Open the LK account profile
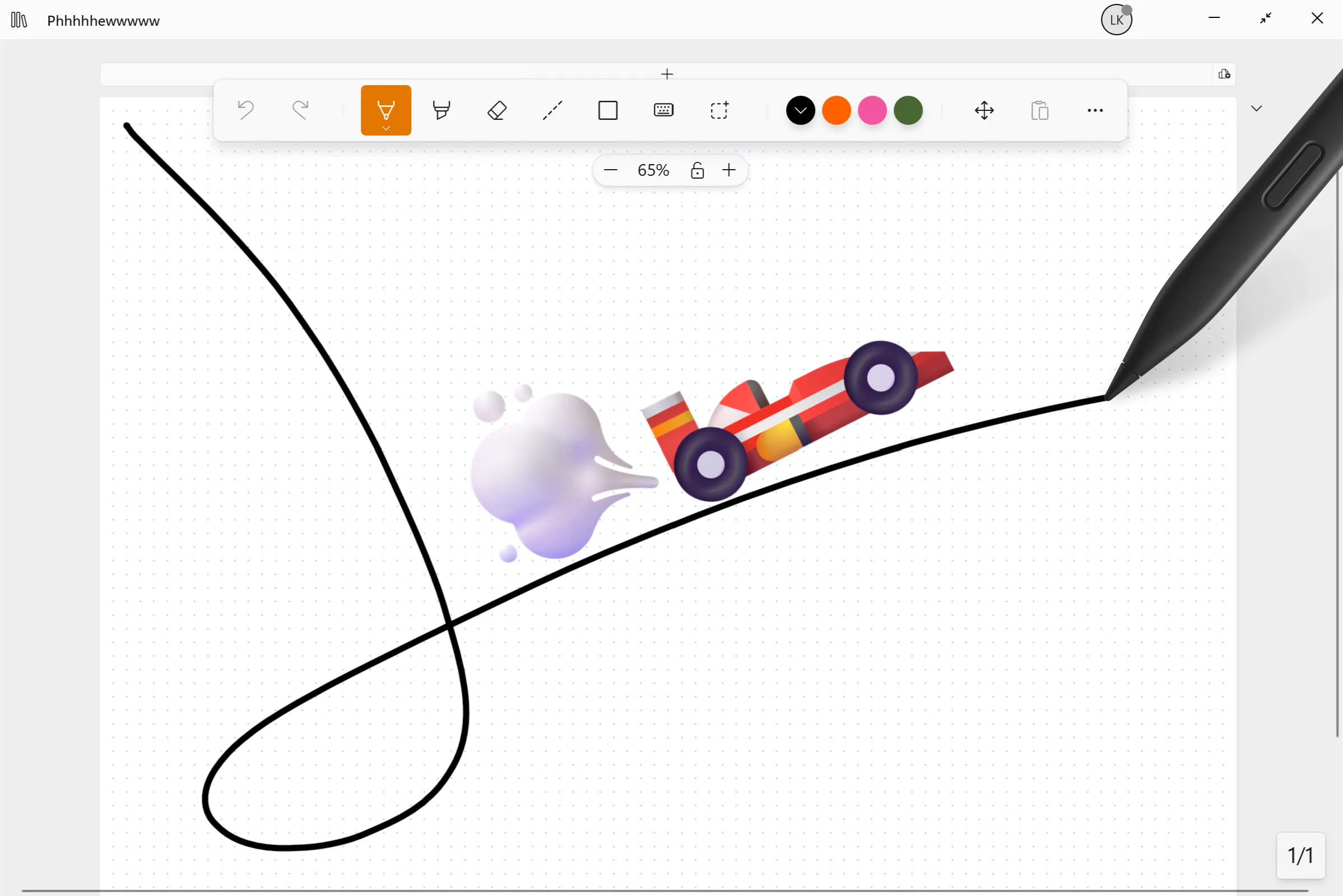The height and width of the screenshot is (896, 1343). pyautogui.click(x=1117, y=20)
